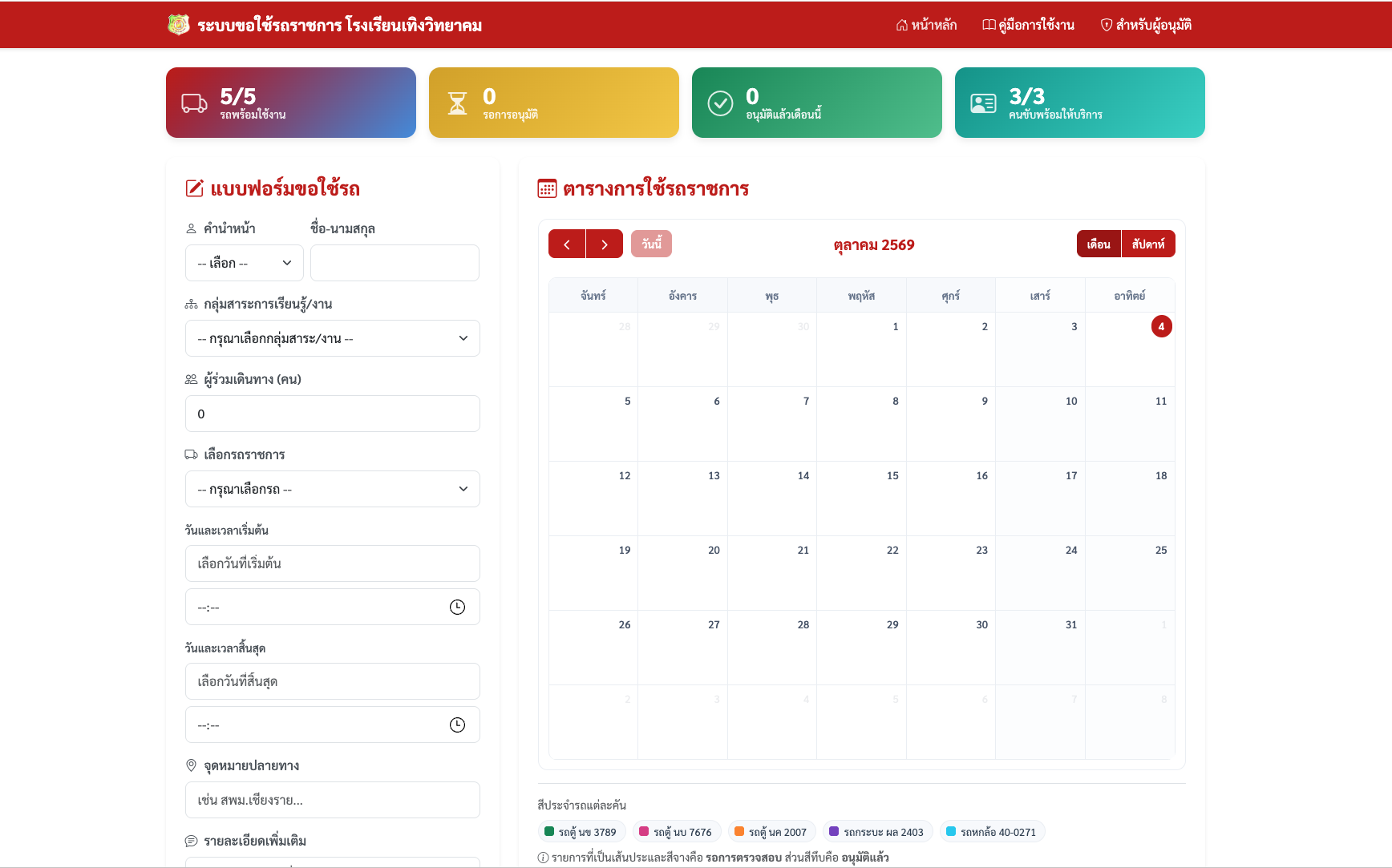Open สำหรับผู้อนุมัติ in the top navigation

[1146, 25]
